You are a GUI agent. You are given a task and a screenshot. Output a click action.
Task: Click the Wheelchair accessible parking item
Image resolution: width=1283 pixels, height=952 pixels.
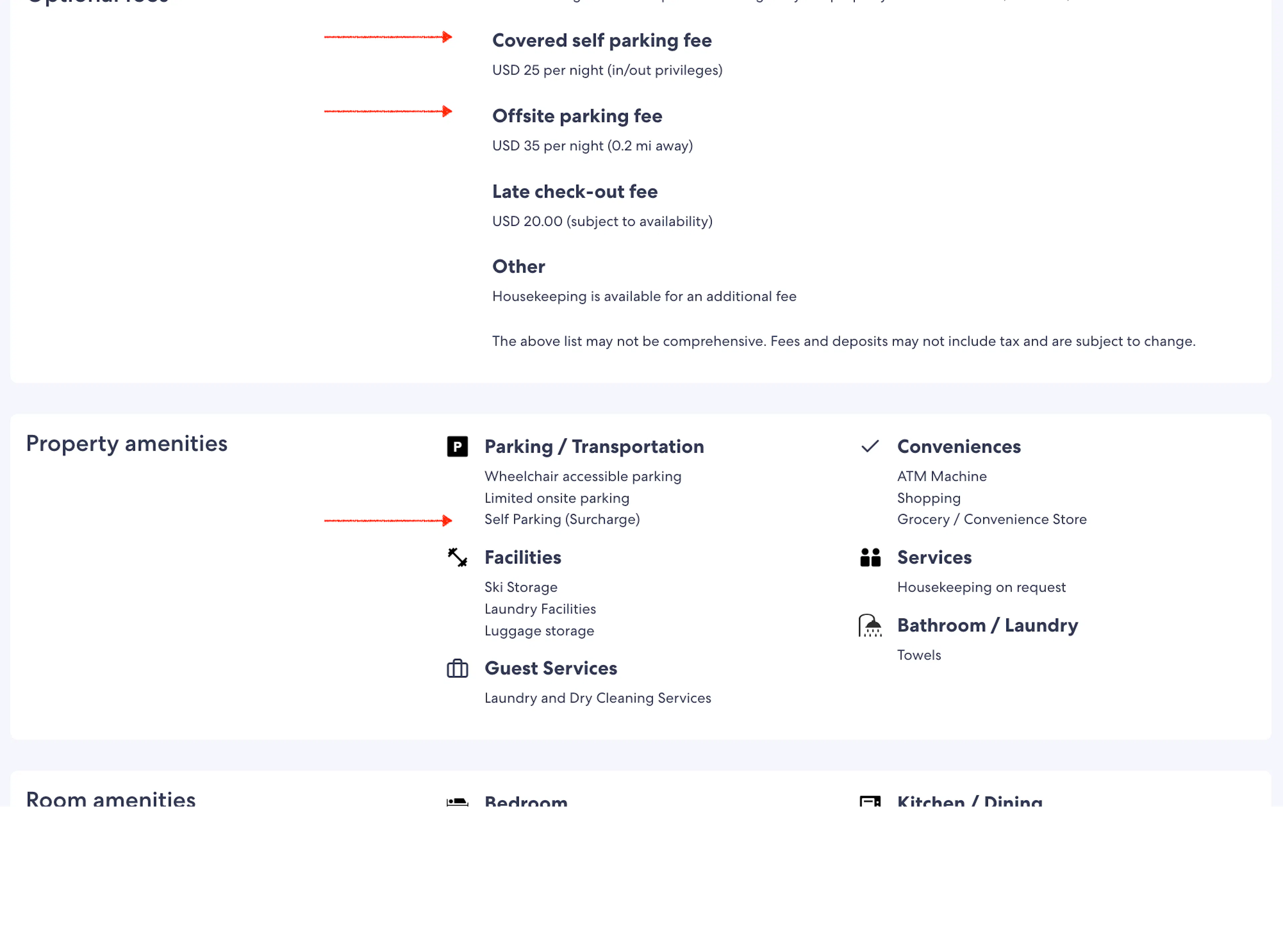[x=583, y=477]
